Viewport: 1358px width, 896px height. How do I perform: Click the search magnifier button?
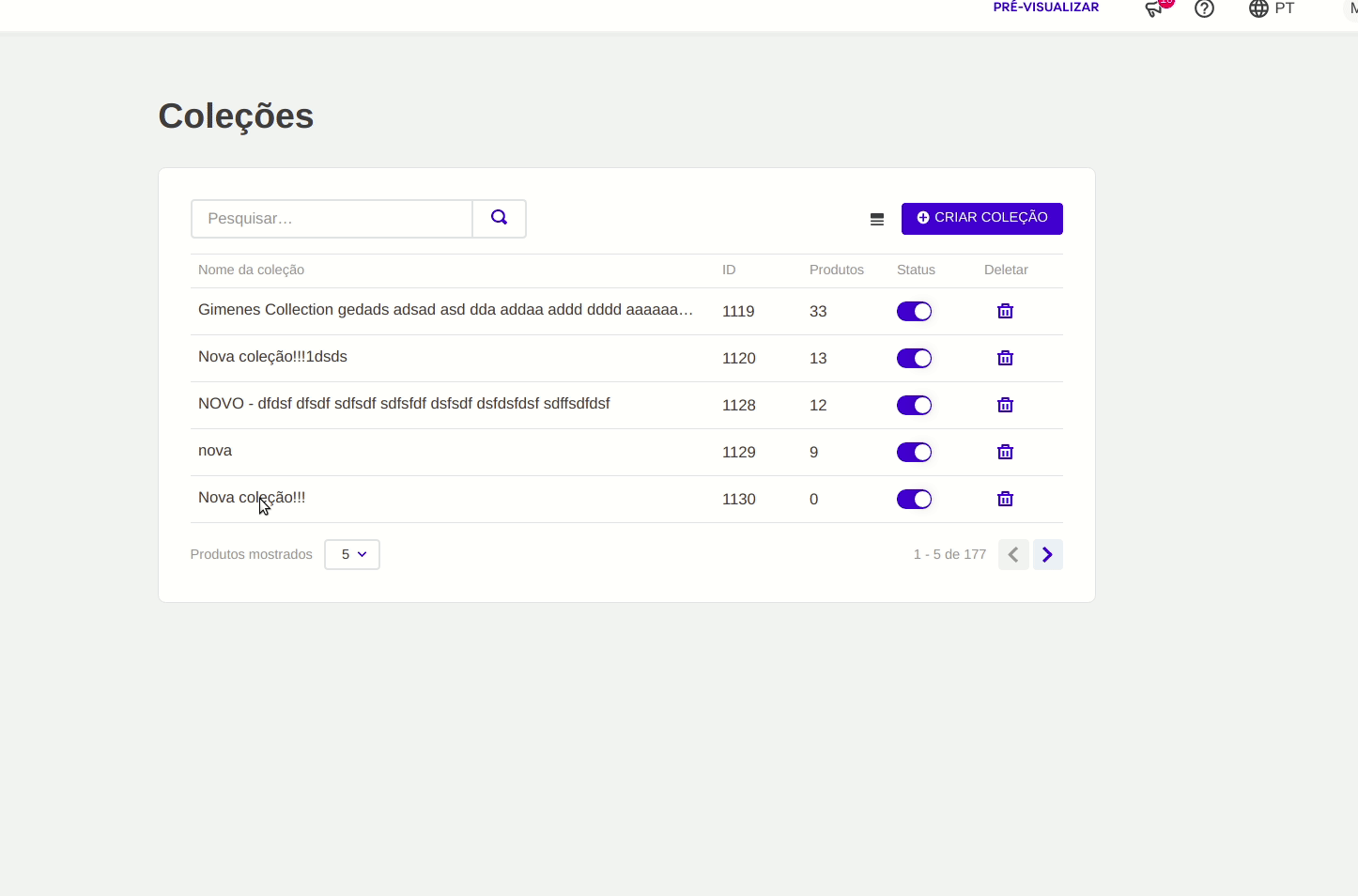click(x=499, y=219)
